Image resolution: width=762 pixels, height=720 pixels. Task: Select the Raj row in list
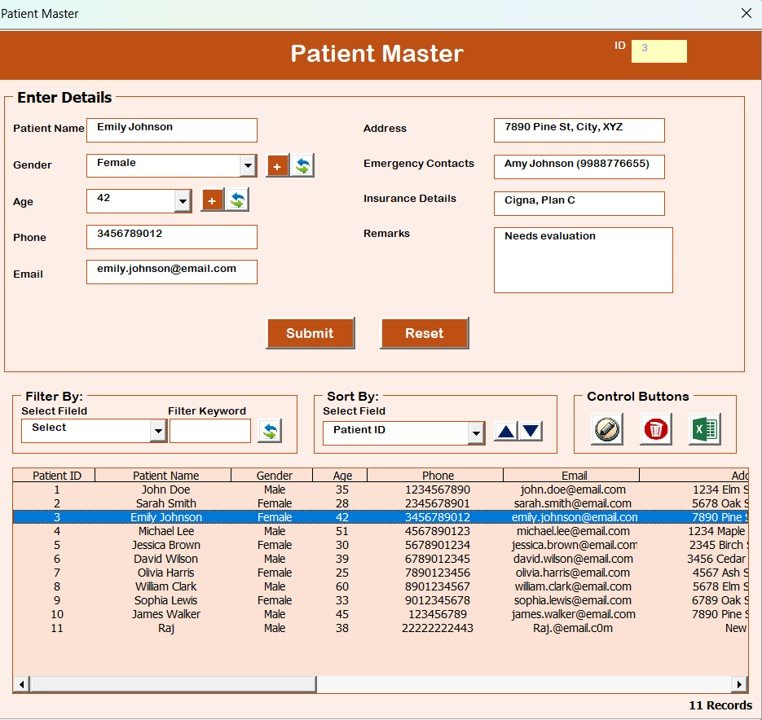380,628
